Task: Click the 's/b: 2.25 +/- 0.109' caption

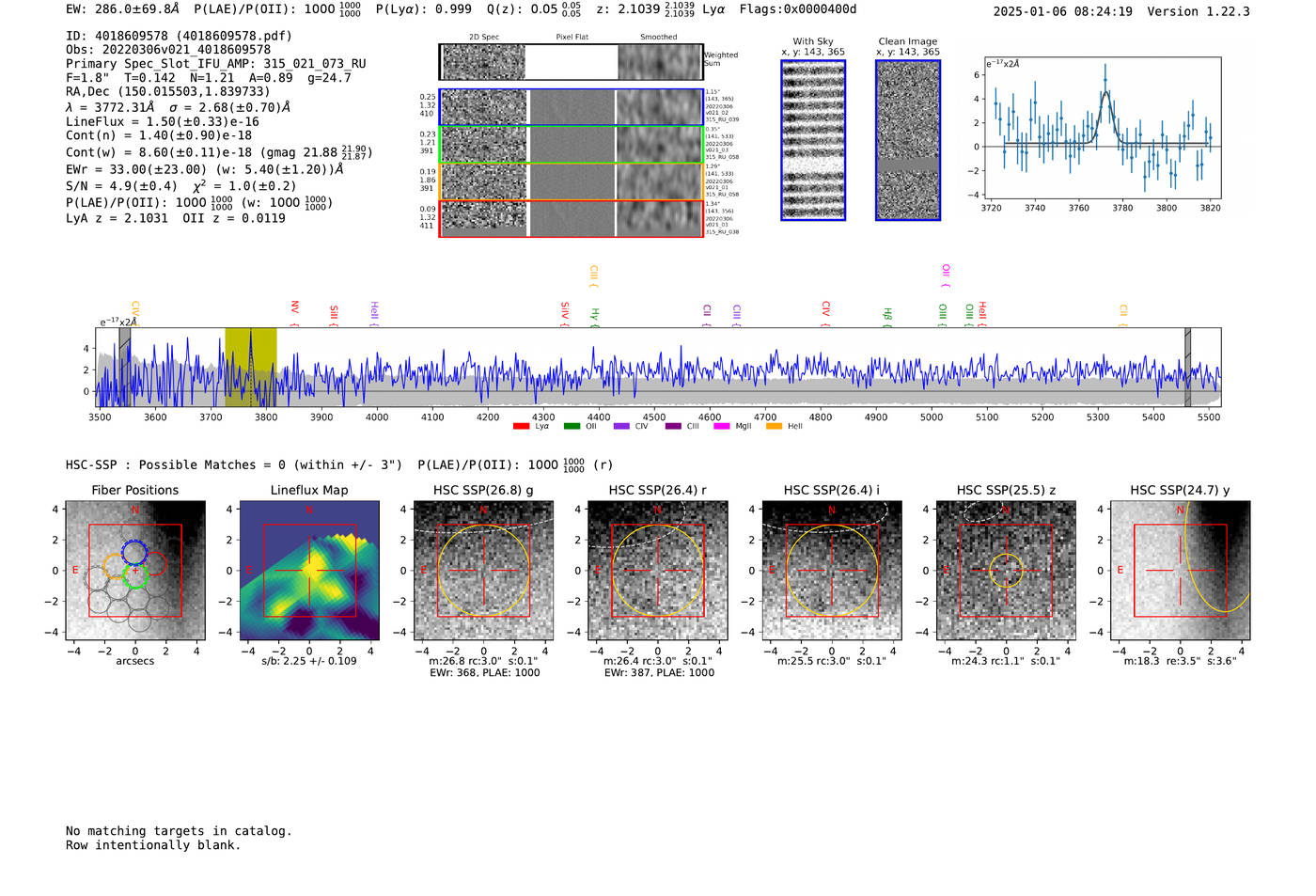Action: click(x=309, y=661)
